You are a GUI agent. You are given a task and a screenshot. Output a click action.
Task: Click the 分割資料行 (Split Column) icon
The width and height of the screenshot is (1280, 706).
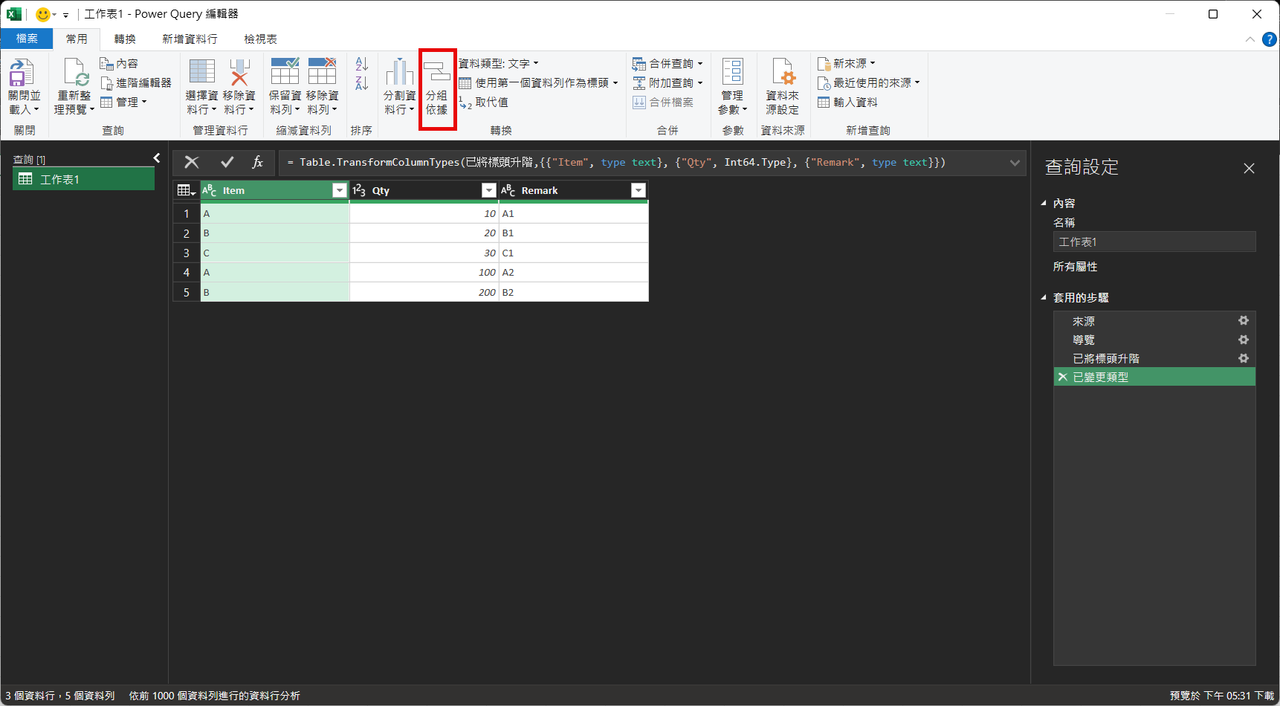tap(399, 73)
